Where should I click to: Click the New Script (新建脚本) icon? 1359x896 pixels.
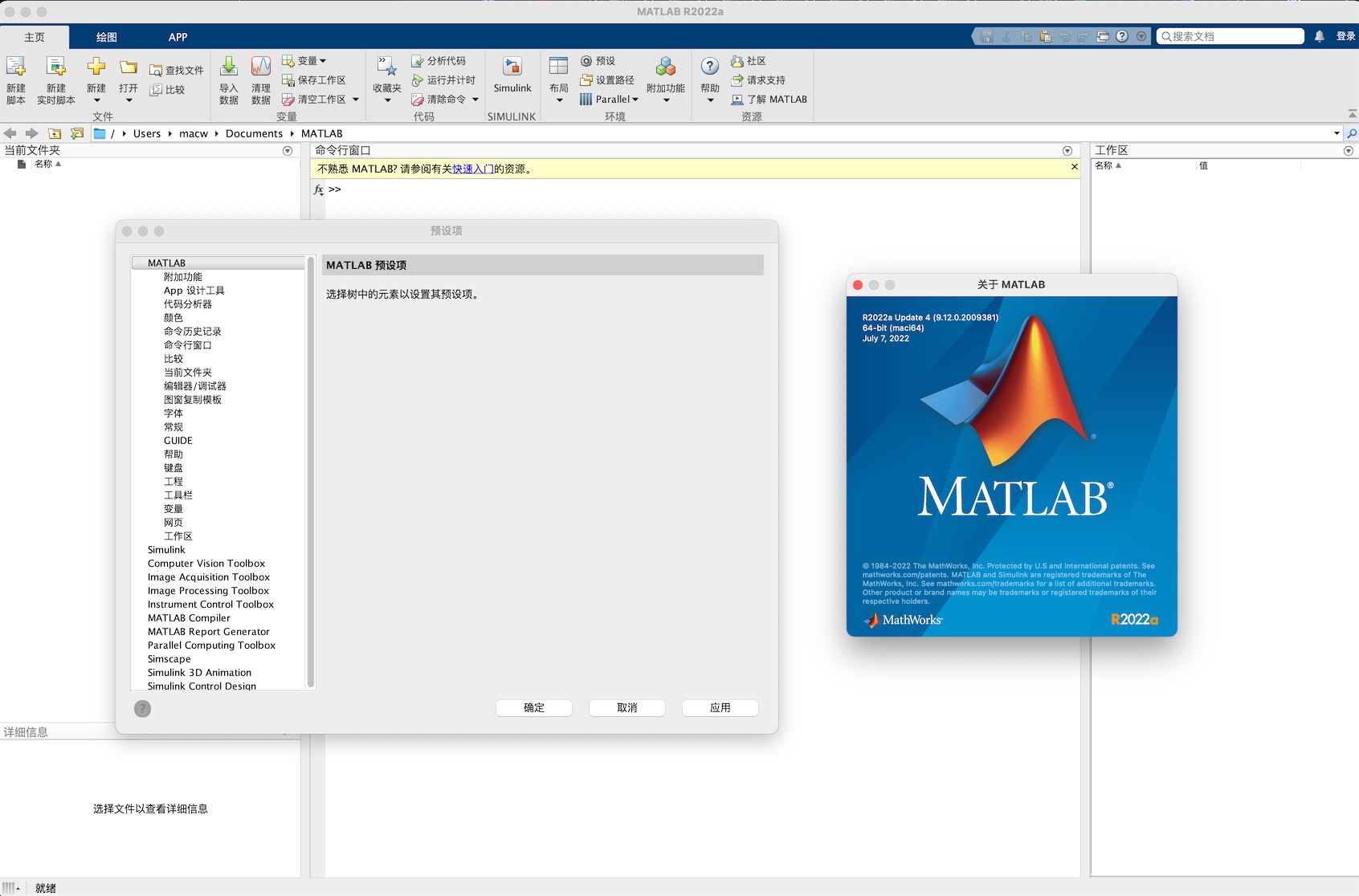[x=16, y=66]
